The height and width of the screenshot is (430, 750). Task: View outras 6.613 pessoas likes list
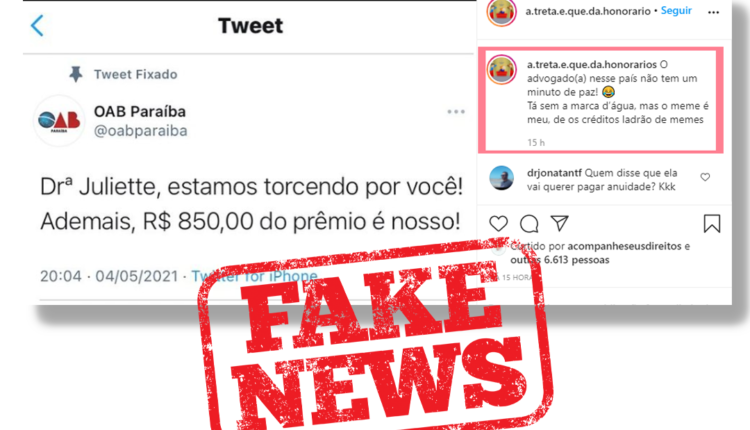coord(560,260)
